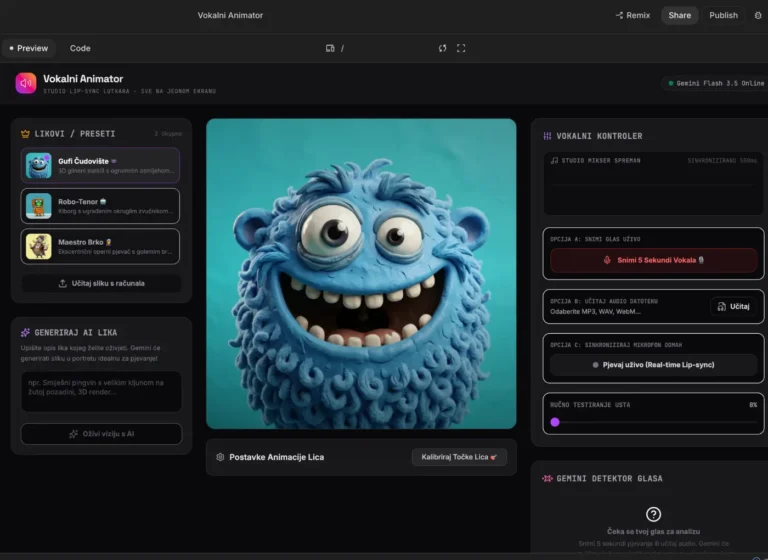Click the Share button
Image resolution: width=768 pixels, height=560 pixels.
tap(679, 15)
